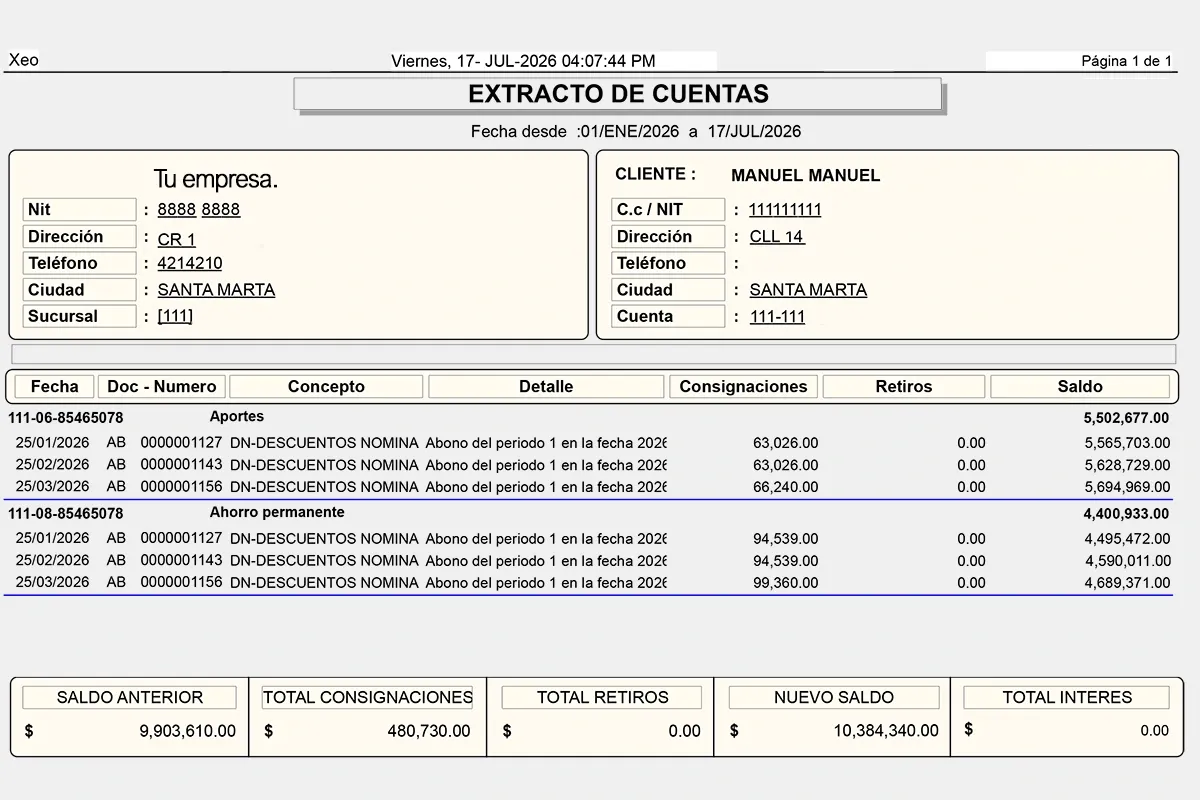Click Sucursal value [111]
The width and height of the screenshot is (1200, 800).
tap(175, 316)
